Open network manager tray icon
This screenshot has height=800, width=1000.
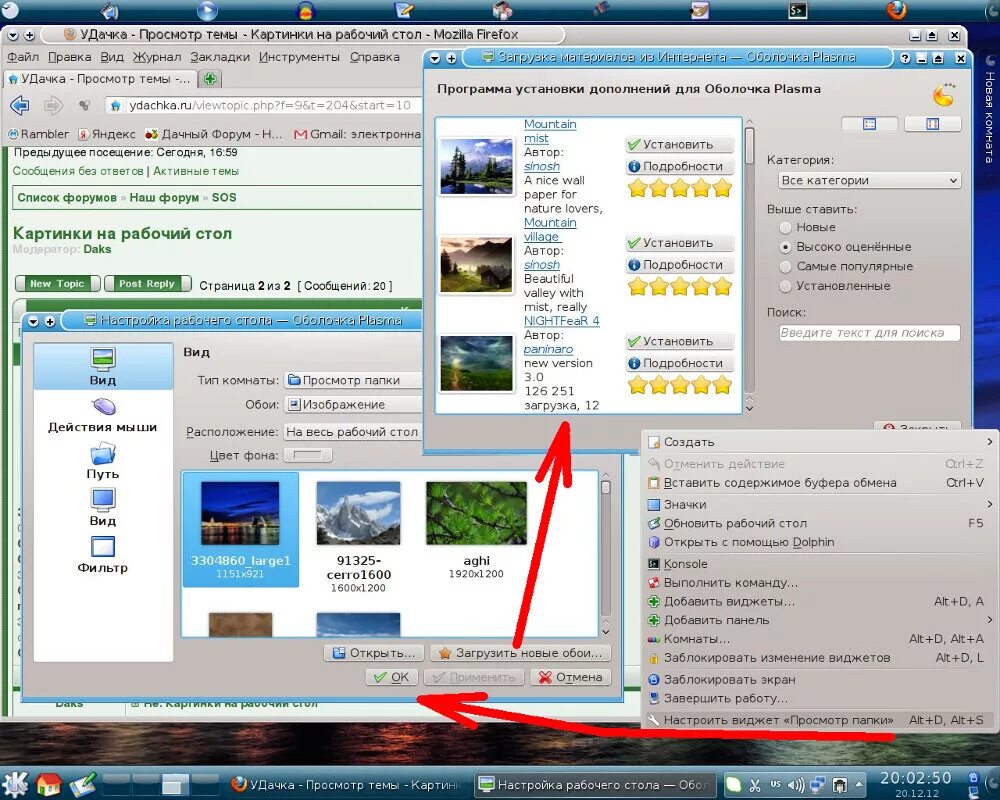(818, 785)
